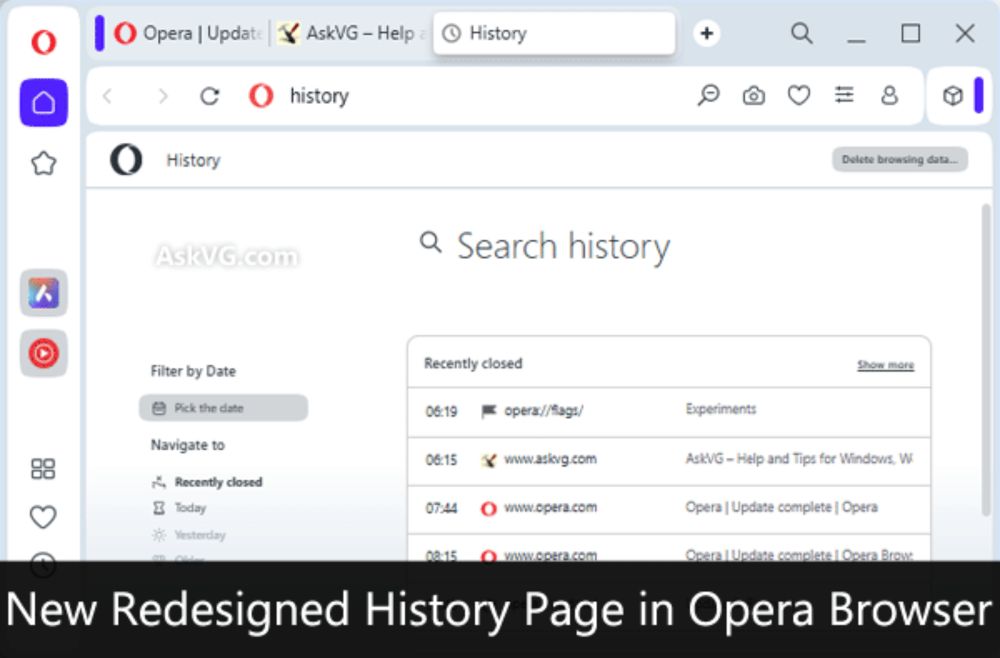Click the Opera favicon in 07:44 row

(488, 508)
